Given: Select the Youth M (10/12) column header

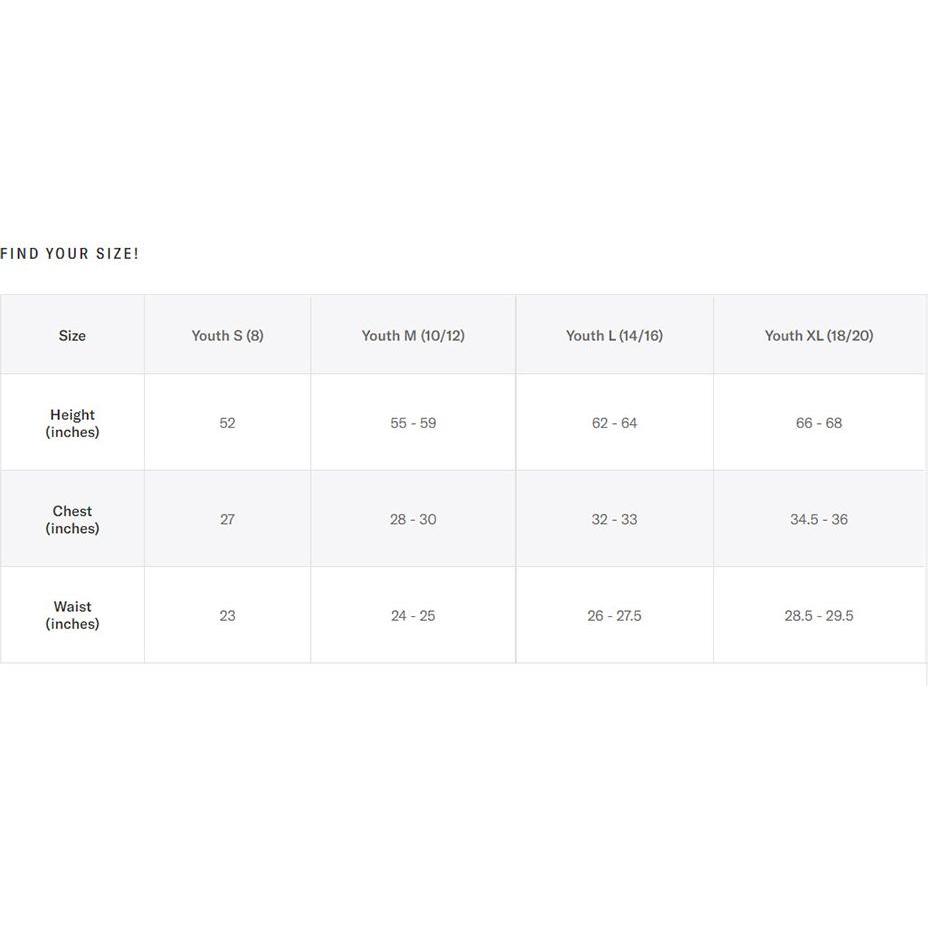Looking at the screenshot, I should [413, 335].
